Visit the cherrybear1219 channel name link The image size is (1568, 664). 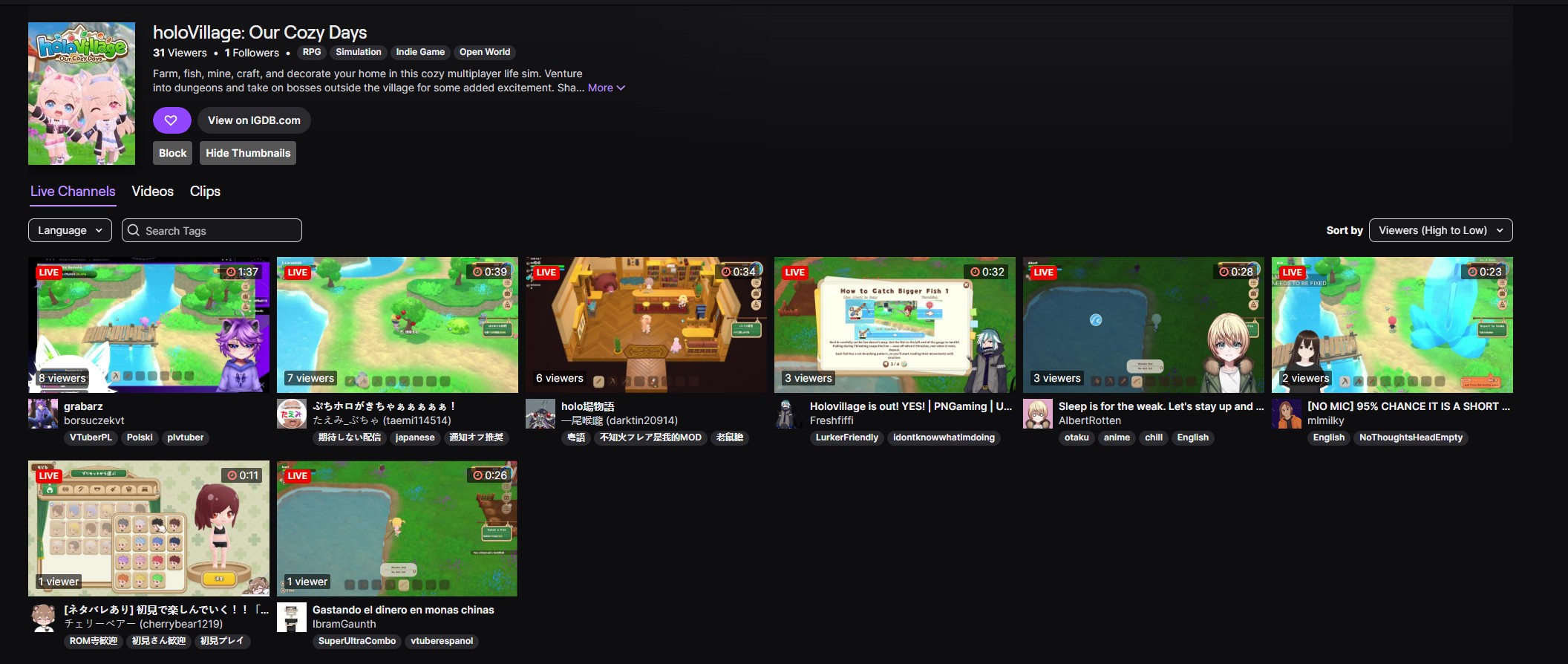click(143, 624)
